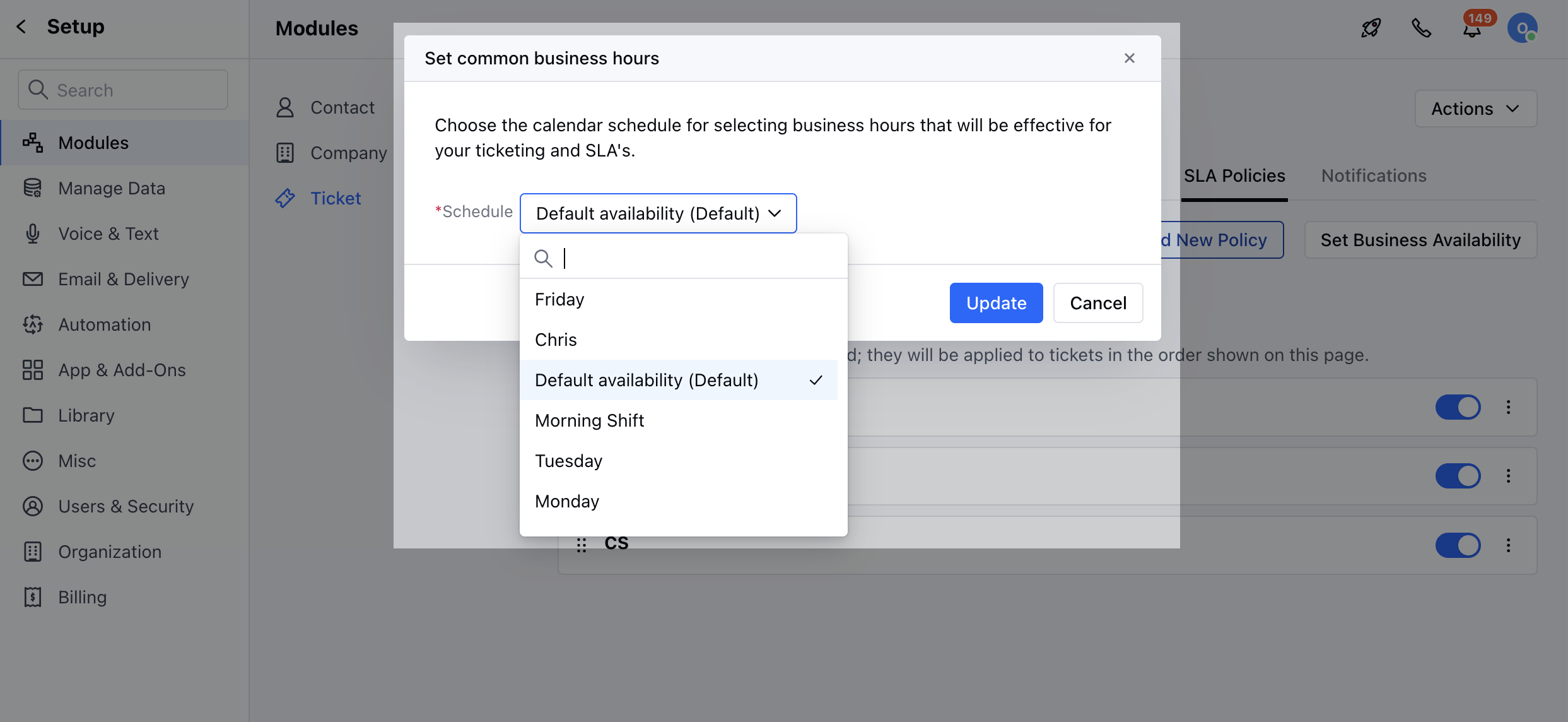Image resolution: width=1568 pixels, height=722 pixels.
Task: Close the business hours dialog
Action: click(x=1129, y=58)
